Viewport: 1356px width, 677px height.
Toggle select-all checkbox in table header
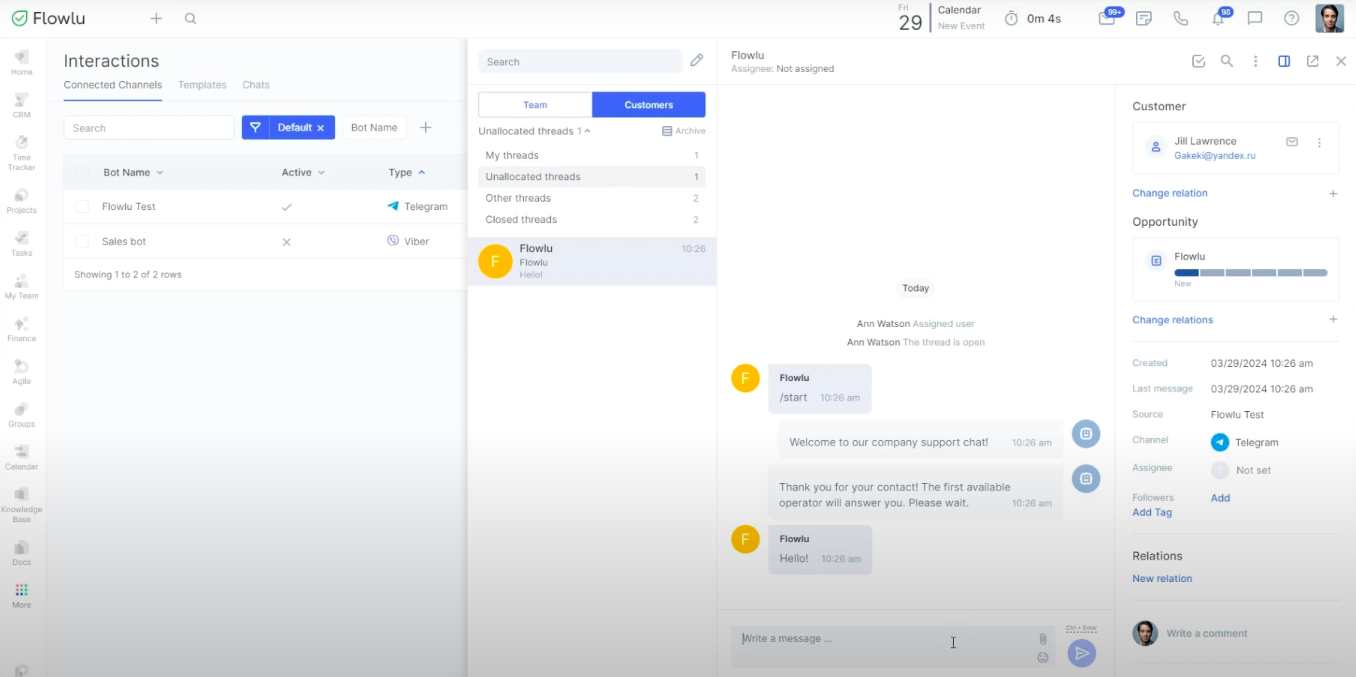[82, 172]
